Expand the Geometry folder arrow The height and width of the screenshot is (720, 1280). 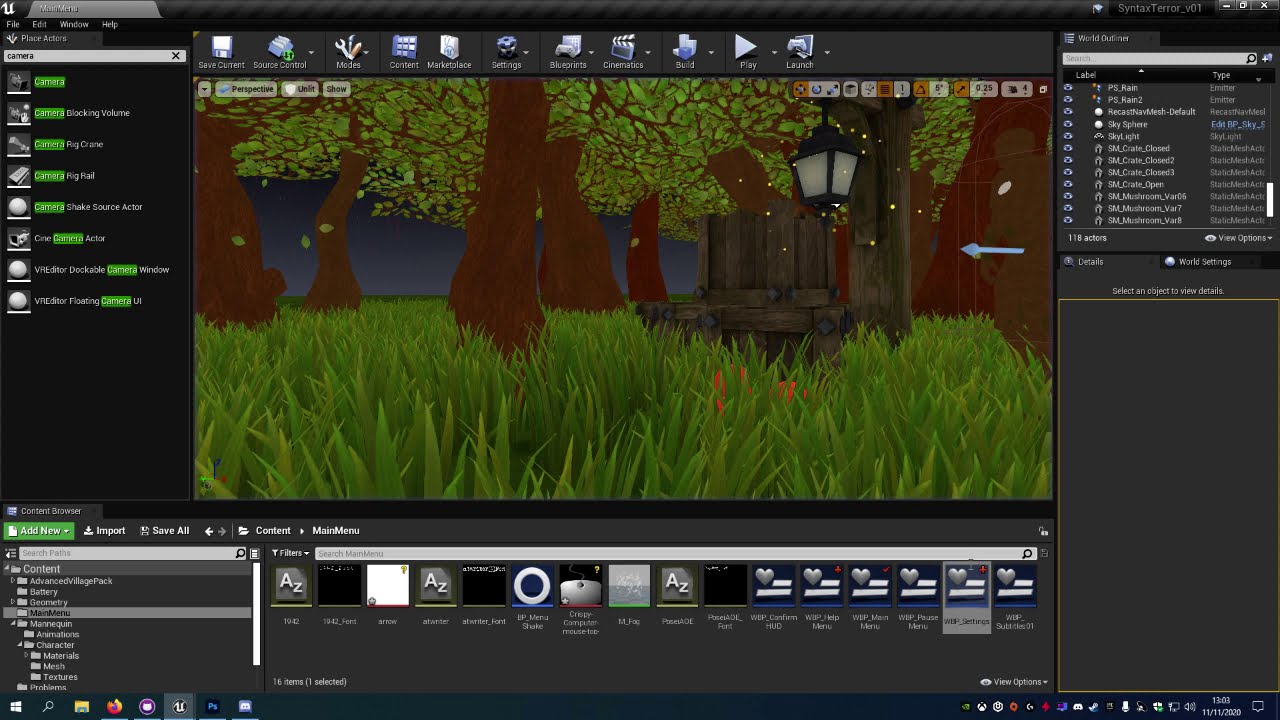click(x=13, y=602)
